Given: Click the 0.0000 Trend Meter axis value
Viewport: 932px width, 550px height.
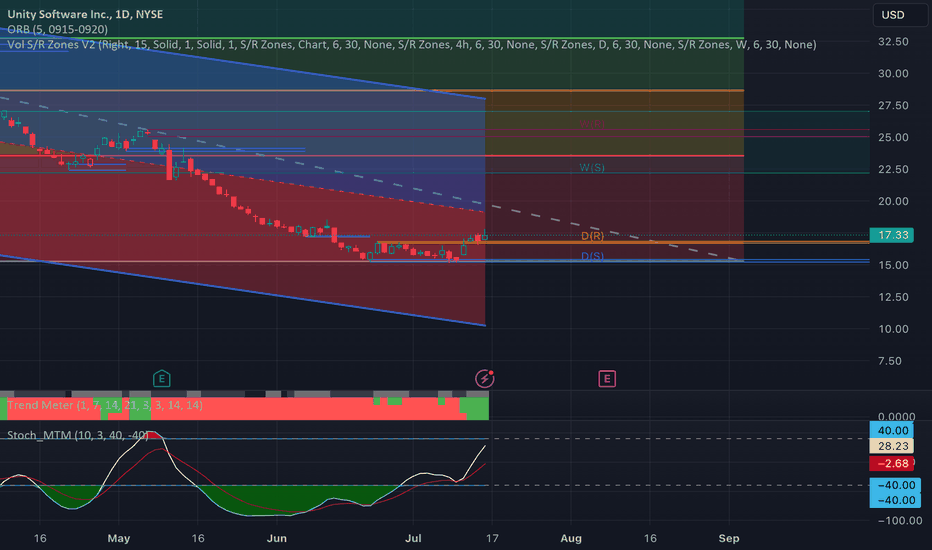Looking at the screenshot, I should click(x=896, y=416).
